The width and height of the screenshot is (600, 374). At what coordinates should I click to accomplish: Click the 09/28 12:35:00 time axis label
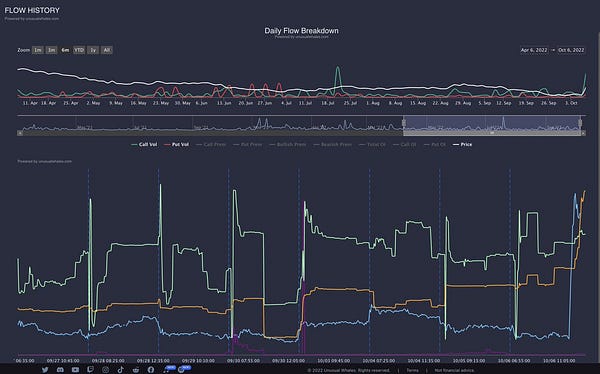click(x=153, y=361)
